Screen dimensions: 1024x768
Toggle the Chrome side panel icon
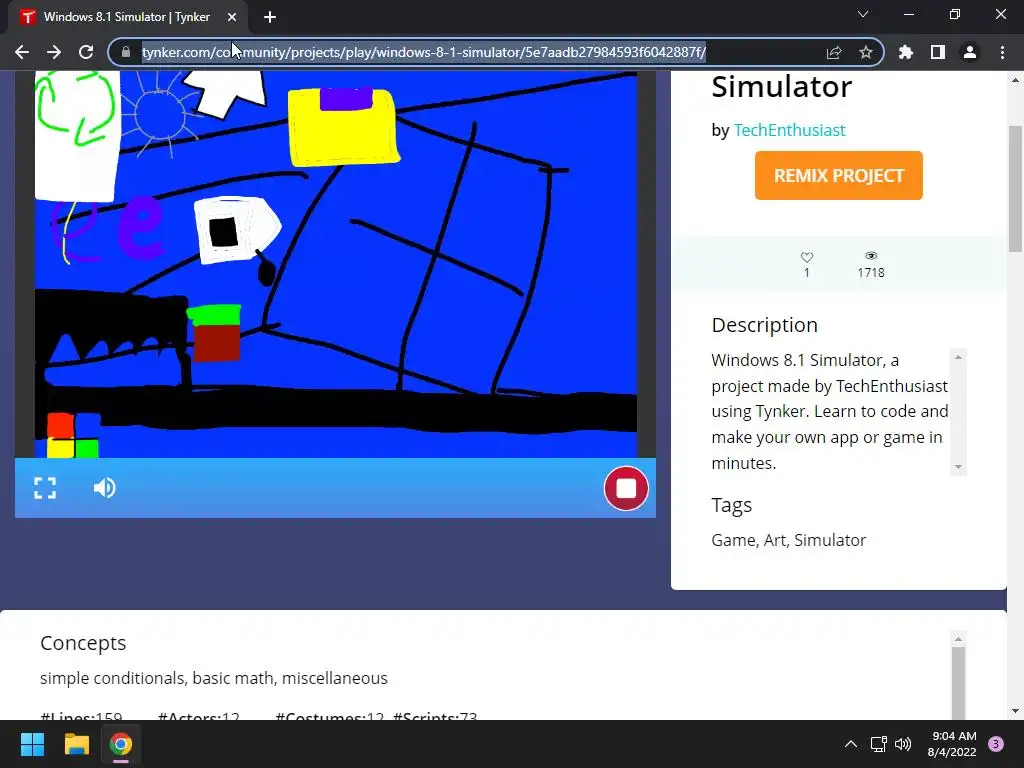pos(938,52)
